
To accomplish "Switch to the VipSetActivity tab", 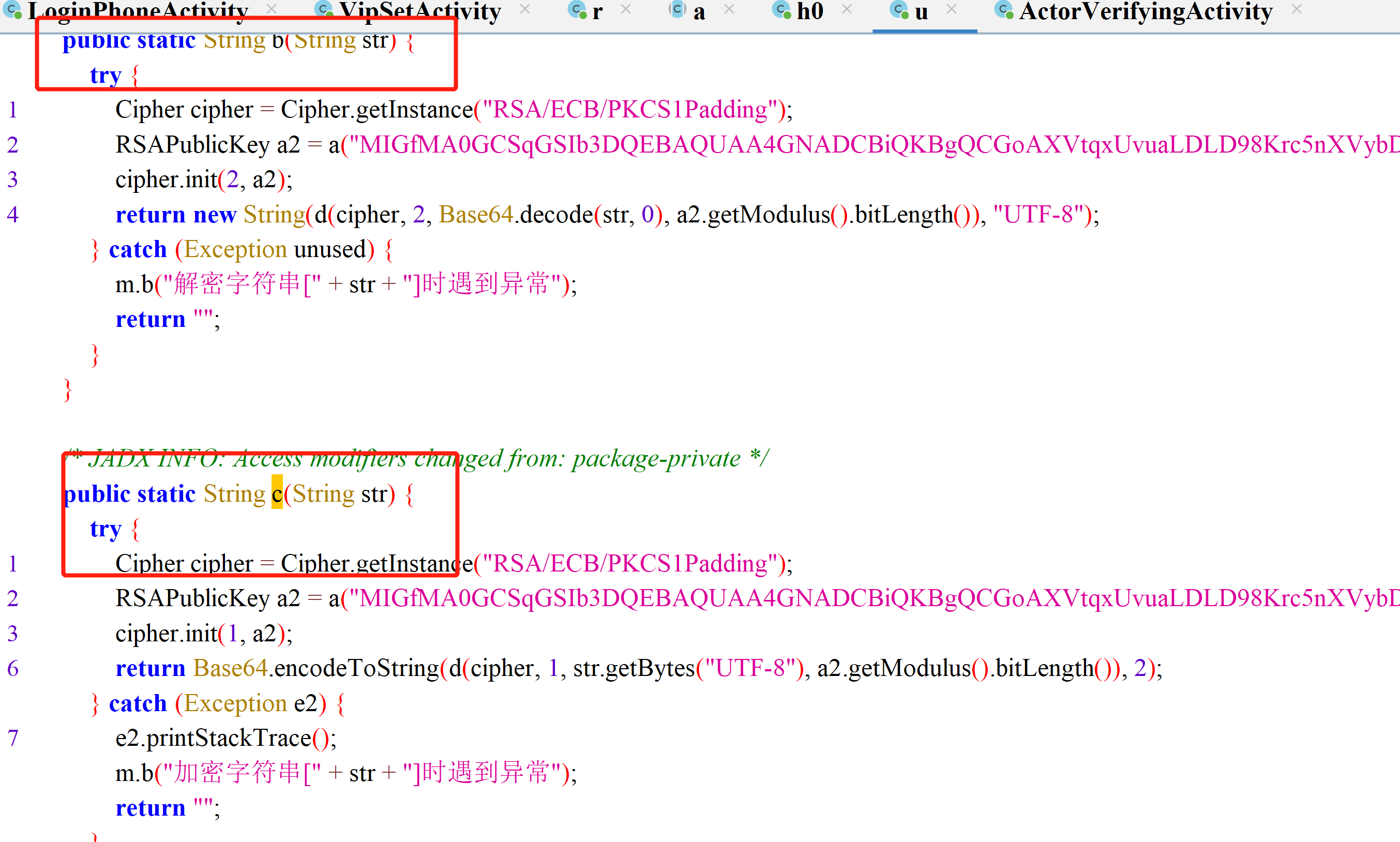I will point(420,11).
